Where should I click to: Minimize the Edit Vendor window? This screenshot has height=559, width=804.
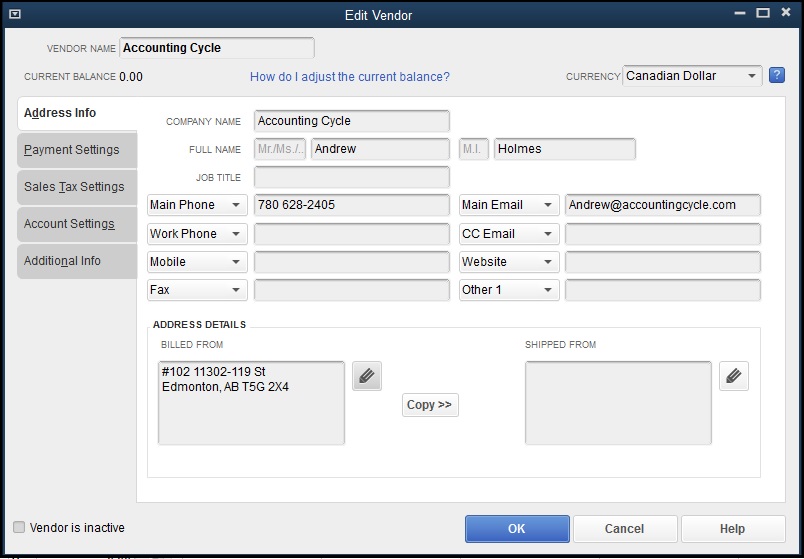click(x=740, y=13)
